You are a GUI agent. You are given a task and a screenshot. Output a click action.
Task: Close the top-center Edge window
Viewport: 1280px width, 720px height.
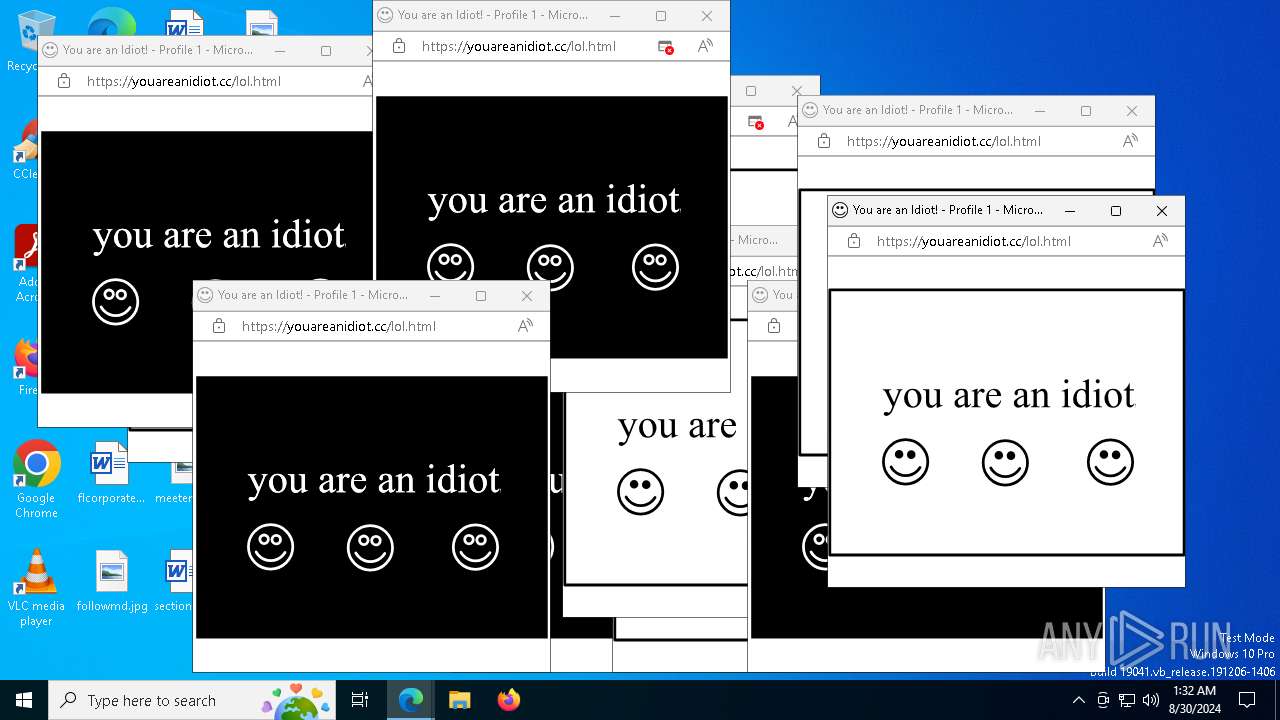pyautogui.click(x=707, y=16)
